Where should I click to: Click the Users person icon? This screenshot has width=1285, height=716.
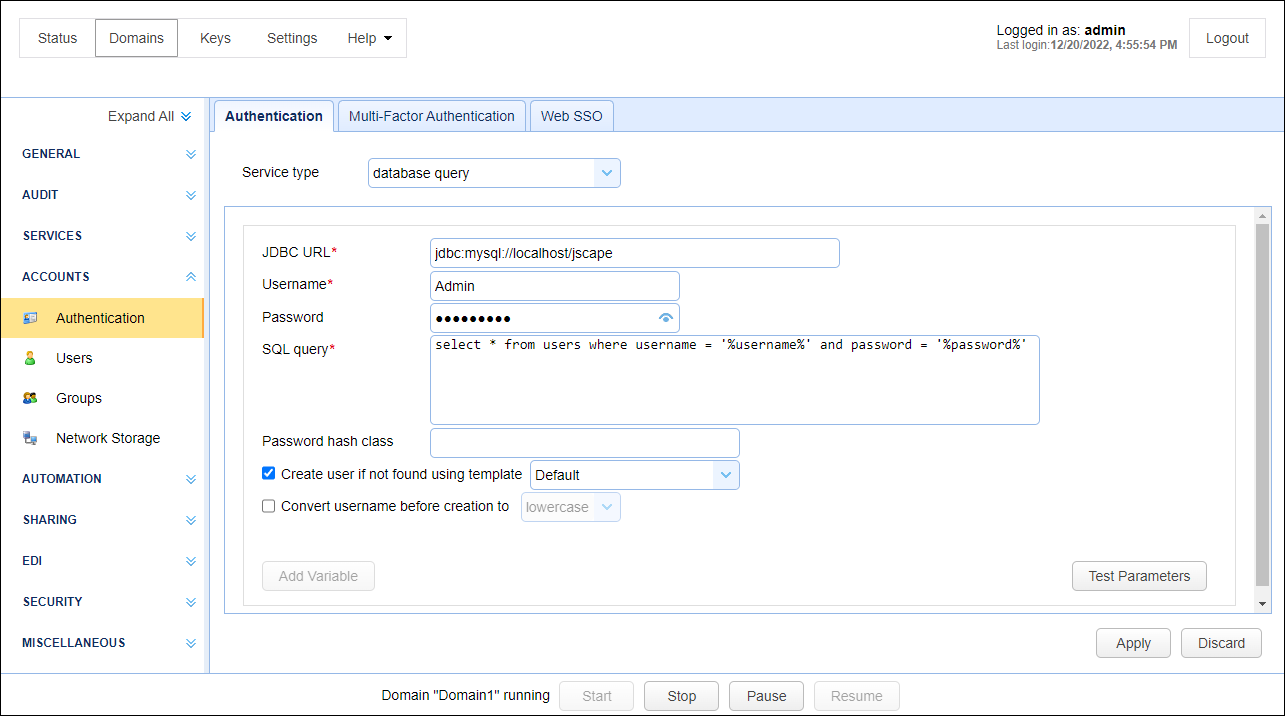pyautogui.click(x=30, y=358)
